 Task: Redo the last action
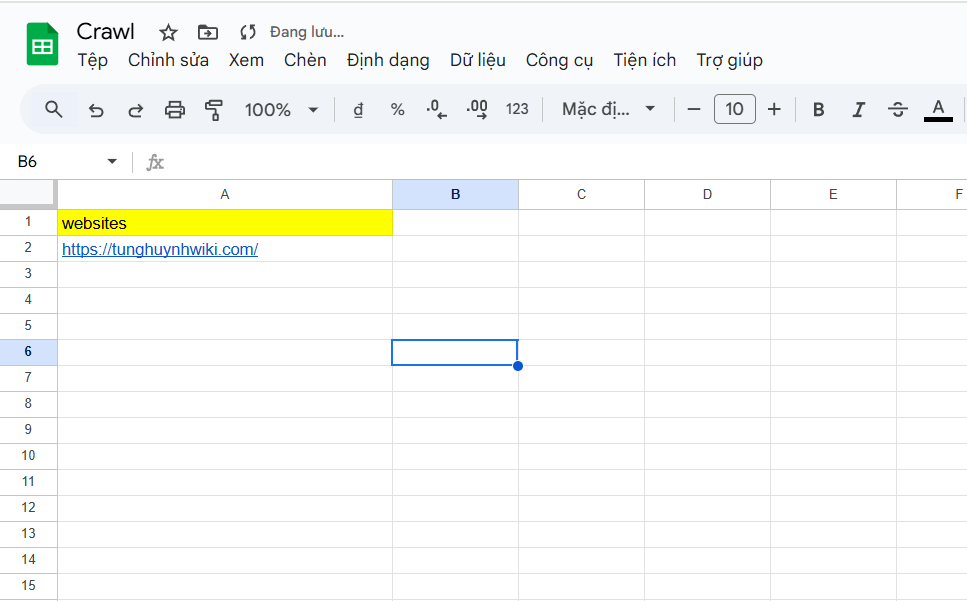coord(135,110)
